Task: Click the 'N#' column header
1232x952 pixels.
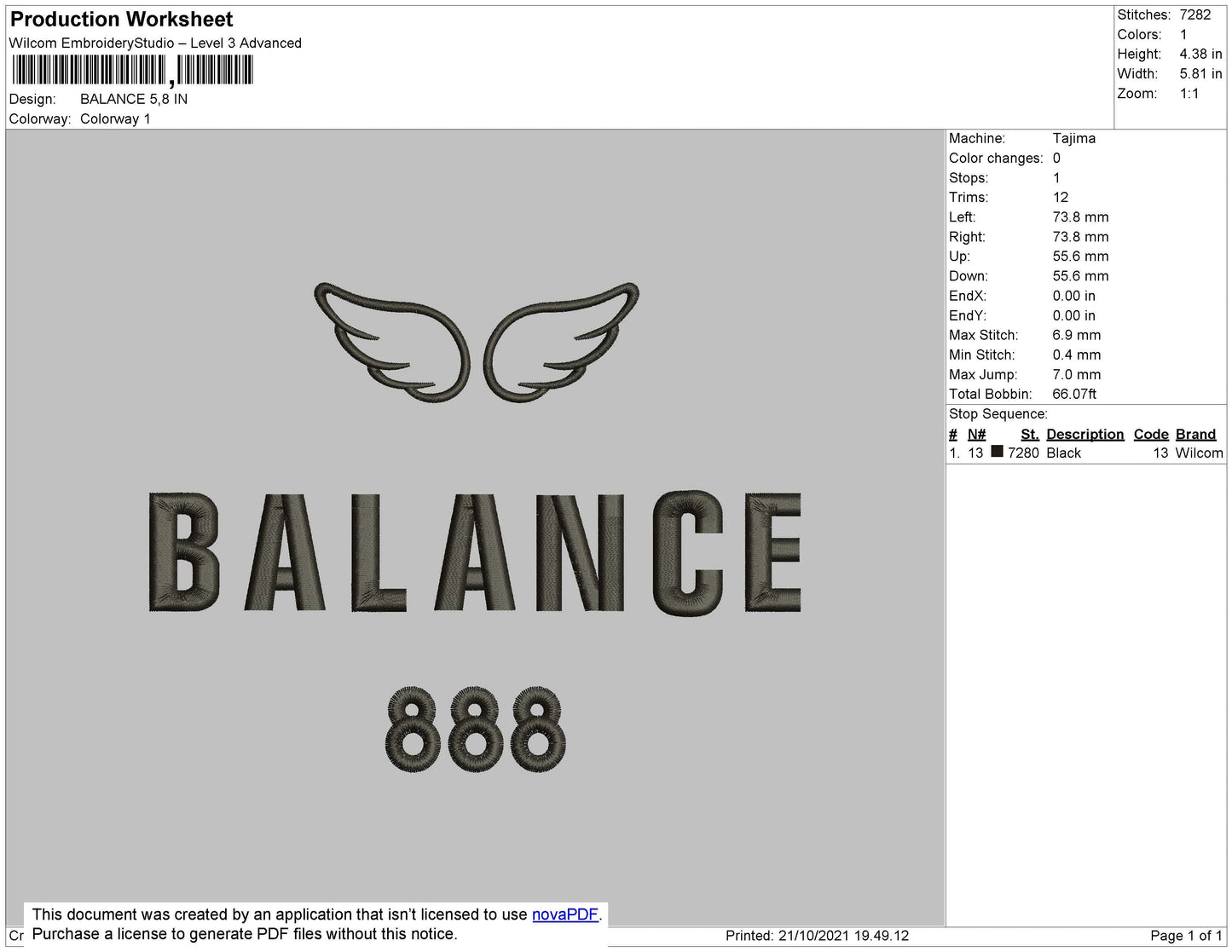Action: pos(977,435)
